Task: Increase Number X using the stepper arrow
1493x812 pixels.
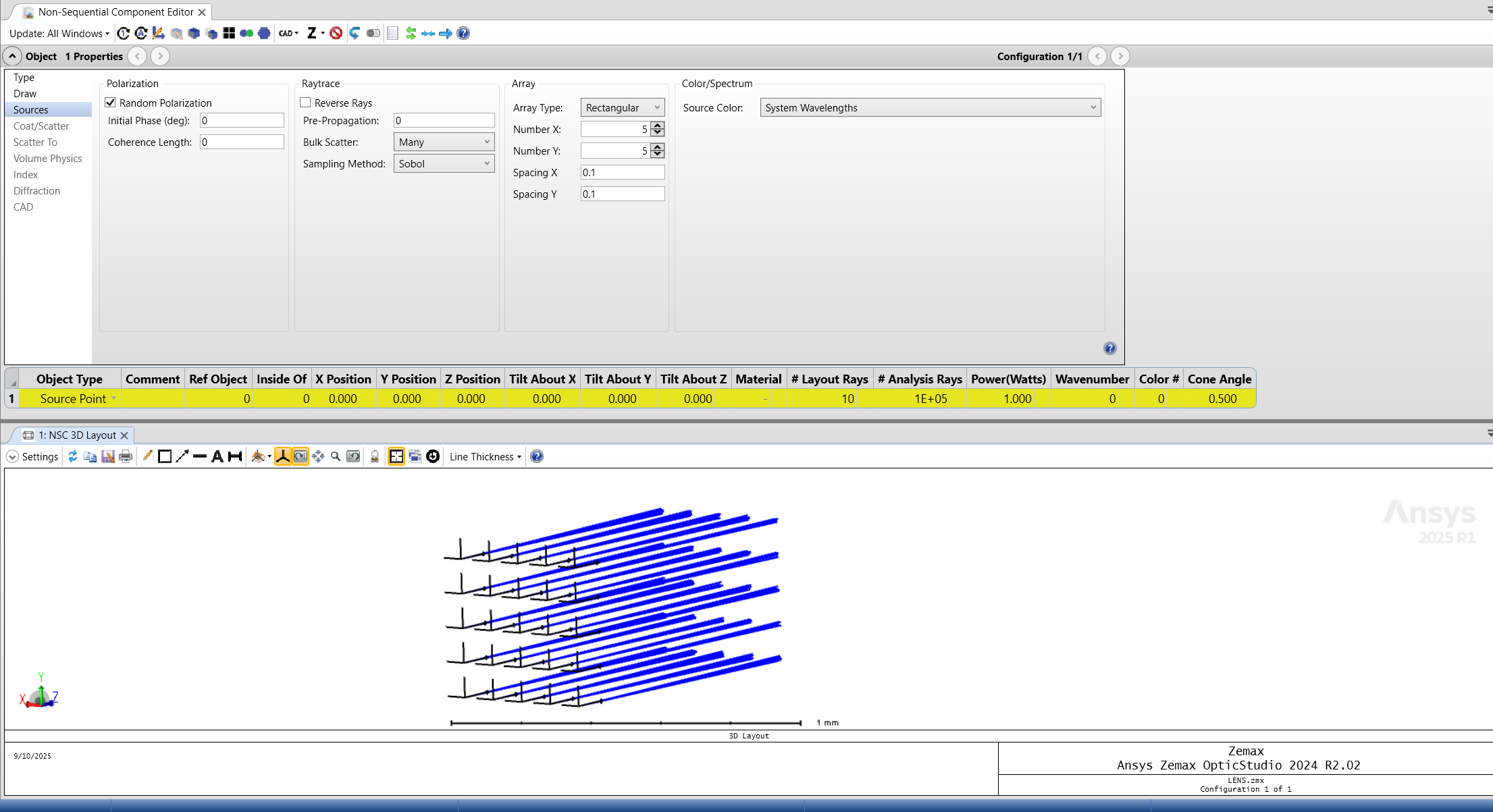Action: tap(656, 126)
